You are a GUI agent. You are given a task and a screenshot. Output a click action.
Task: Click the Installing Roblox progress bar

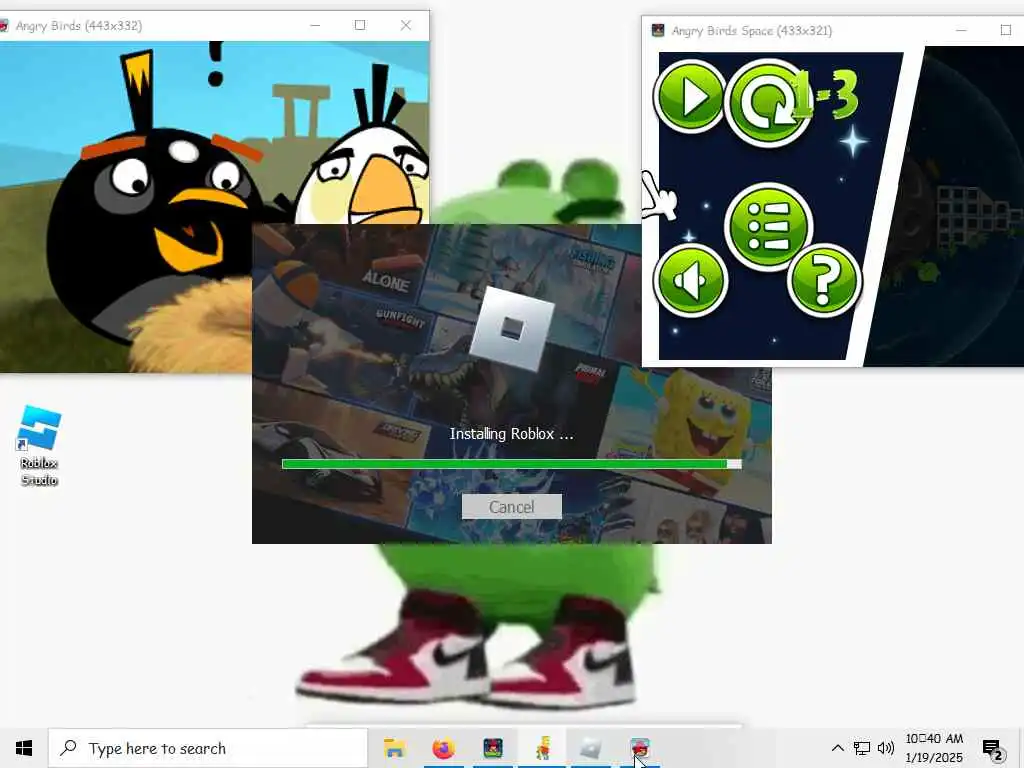(511, 464)
